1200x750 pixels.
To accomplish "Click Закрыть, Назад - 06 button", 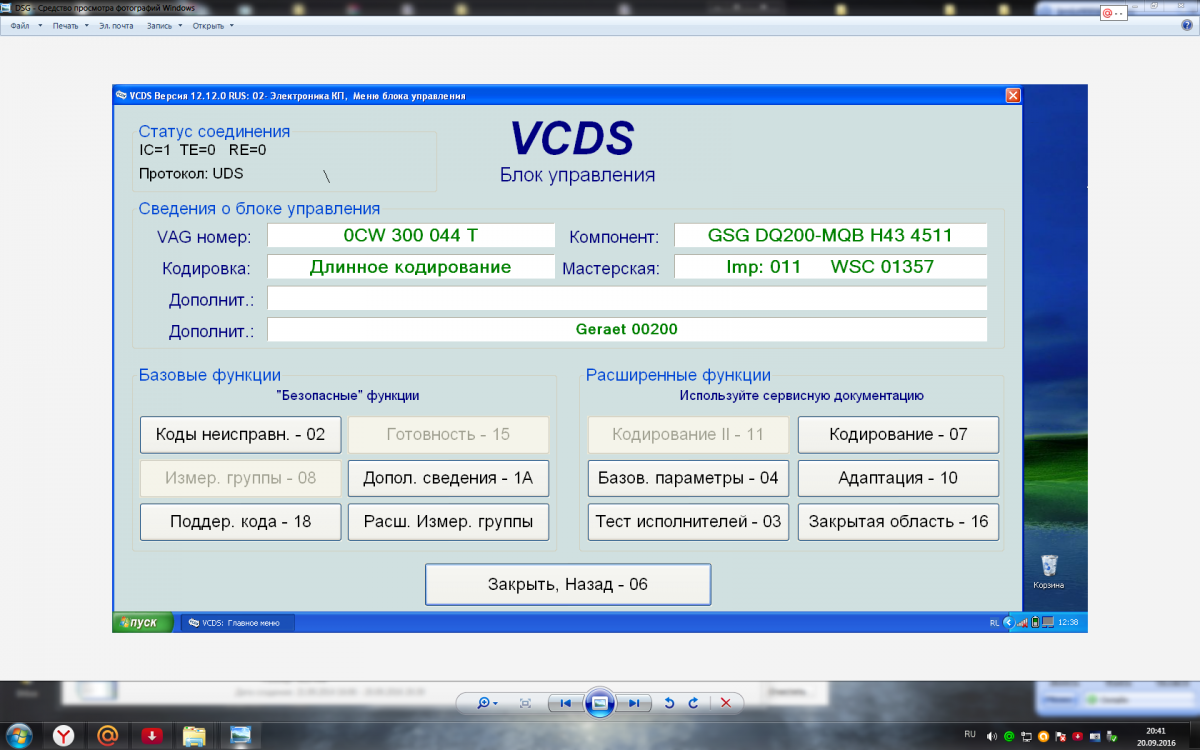I will tap(568, 584).
